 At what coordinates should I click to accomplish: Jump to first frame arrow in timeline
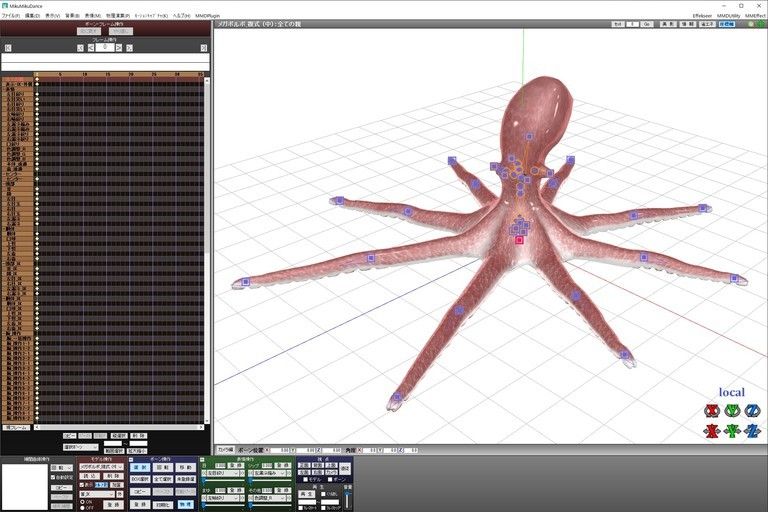click(x=8, y=48)
